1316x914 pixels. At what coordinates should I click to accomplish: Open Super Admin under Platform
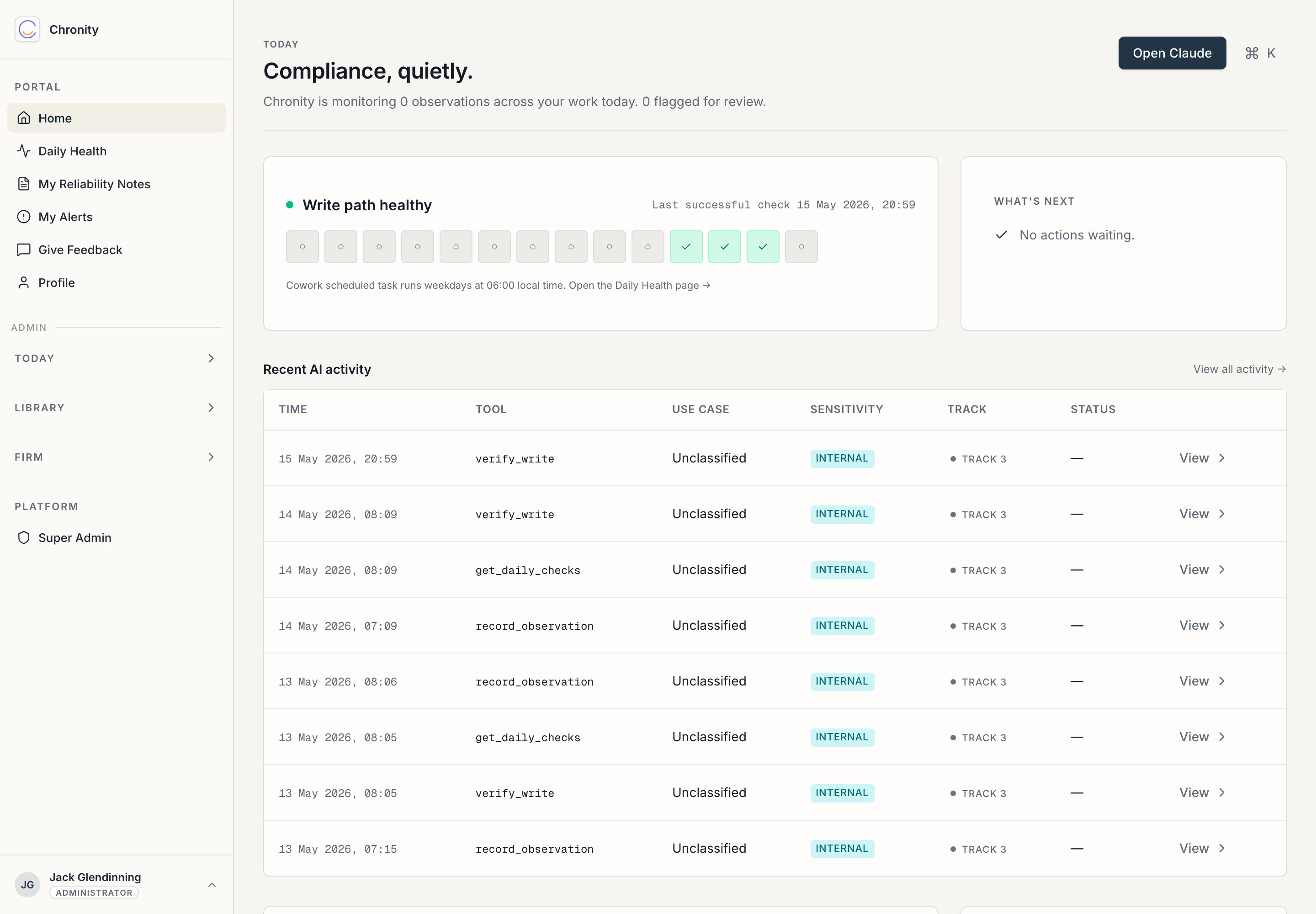(x=116, y=537)
